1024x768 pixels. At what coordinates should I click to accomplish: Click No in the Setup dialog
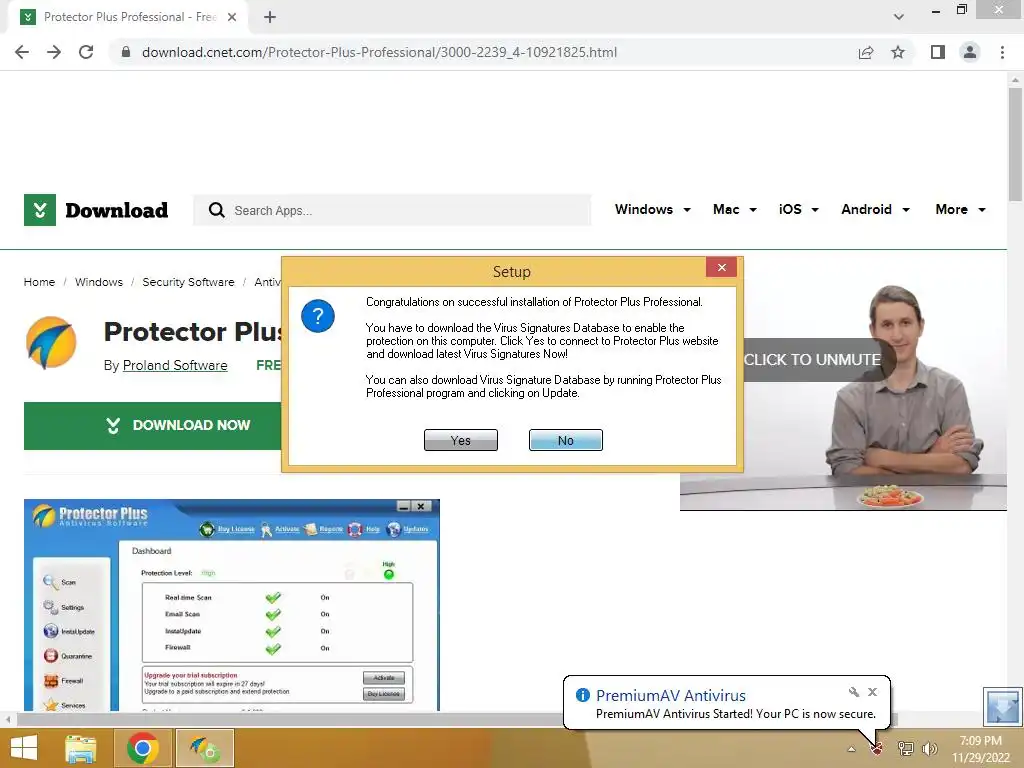click(566, 440)
